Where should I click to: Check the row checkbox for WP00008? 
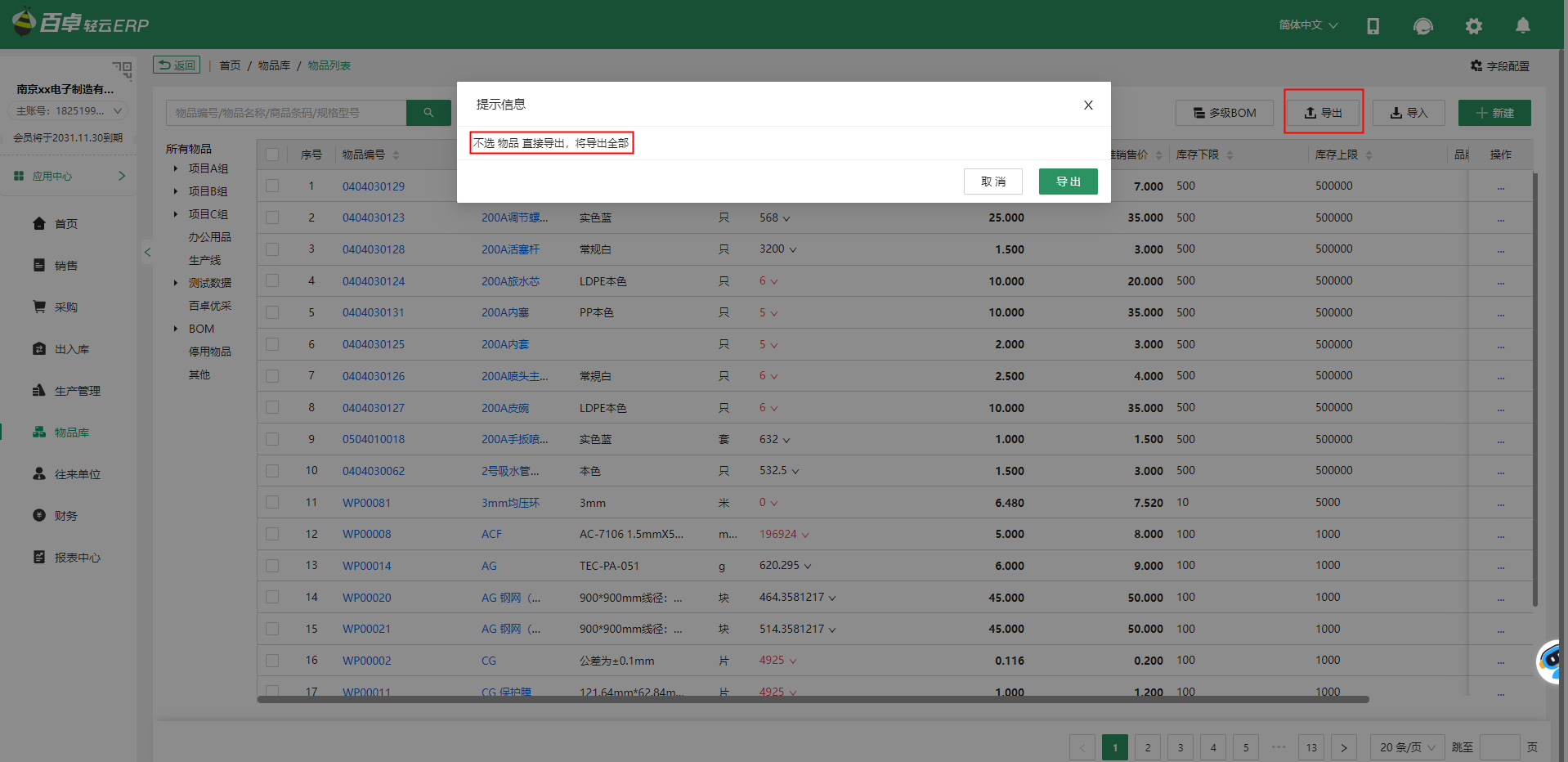point(272,534)
